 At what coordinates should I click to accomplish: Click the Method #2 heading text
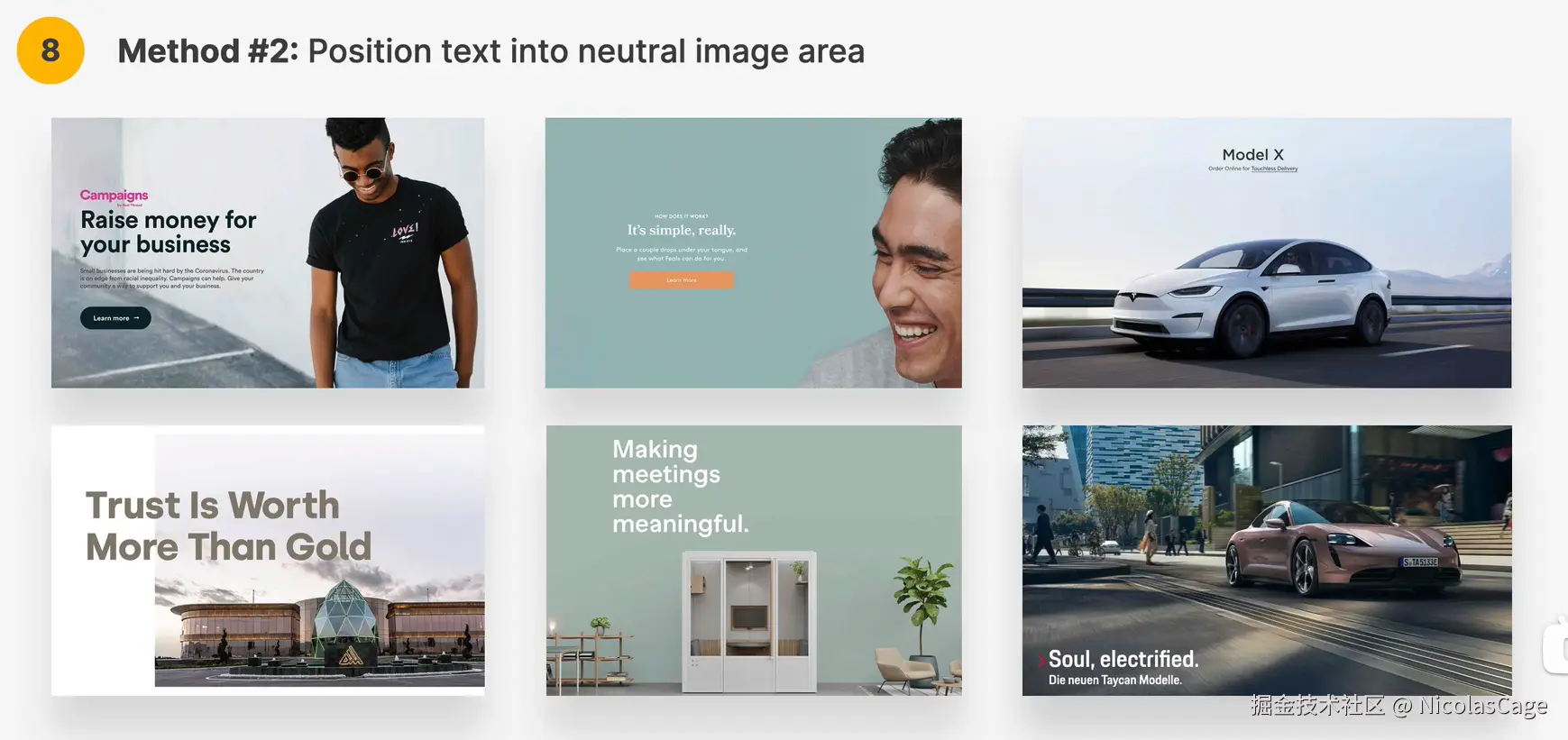pos(491,51)
